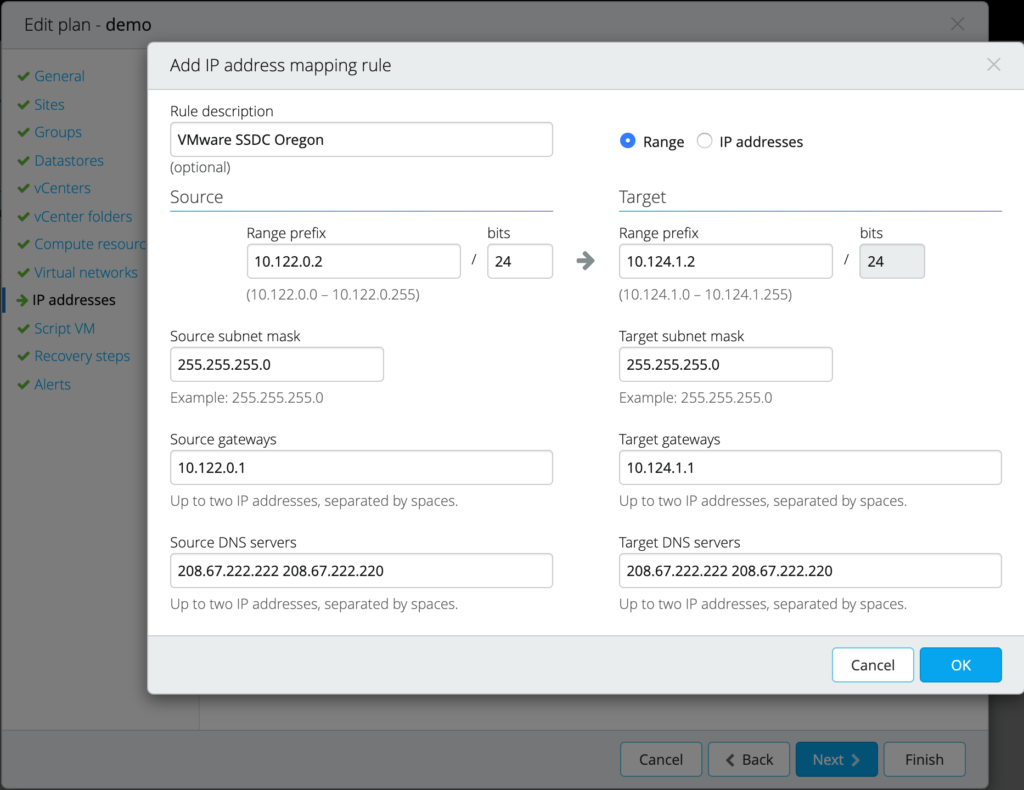This screenshot has width=1024, height=790.
Task: Click Finish in the Edit plan wizard
Action: (x=924, y=759)
